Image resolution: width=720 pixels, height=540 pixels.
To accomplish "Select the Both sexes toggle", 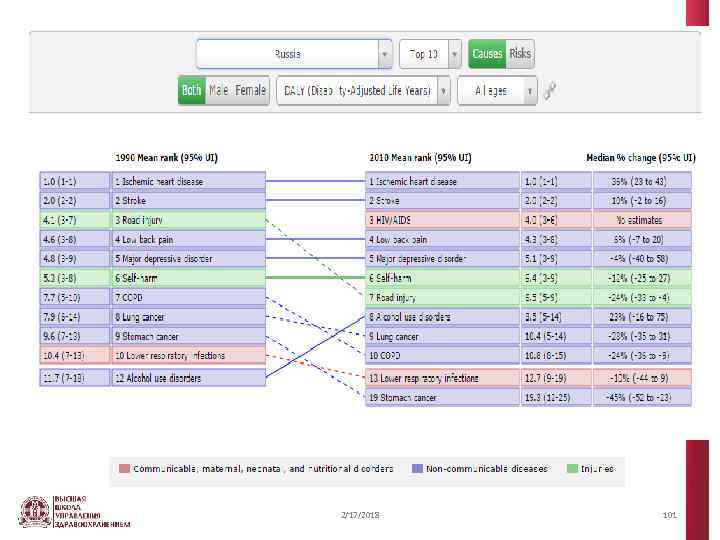I will pyautogui.click(x=191, y=90).
